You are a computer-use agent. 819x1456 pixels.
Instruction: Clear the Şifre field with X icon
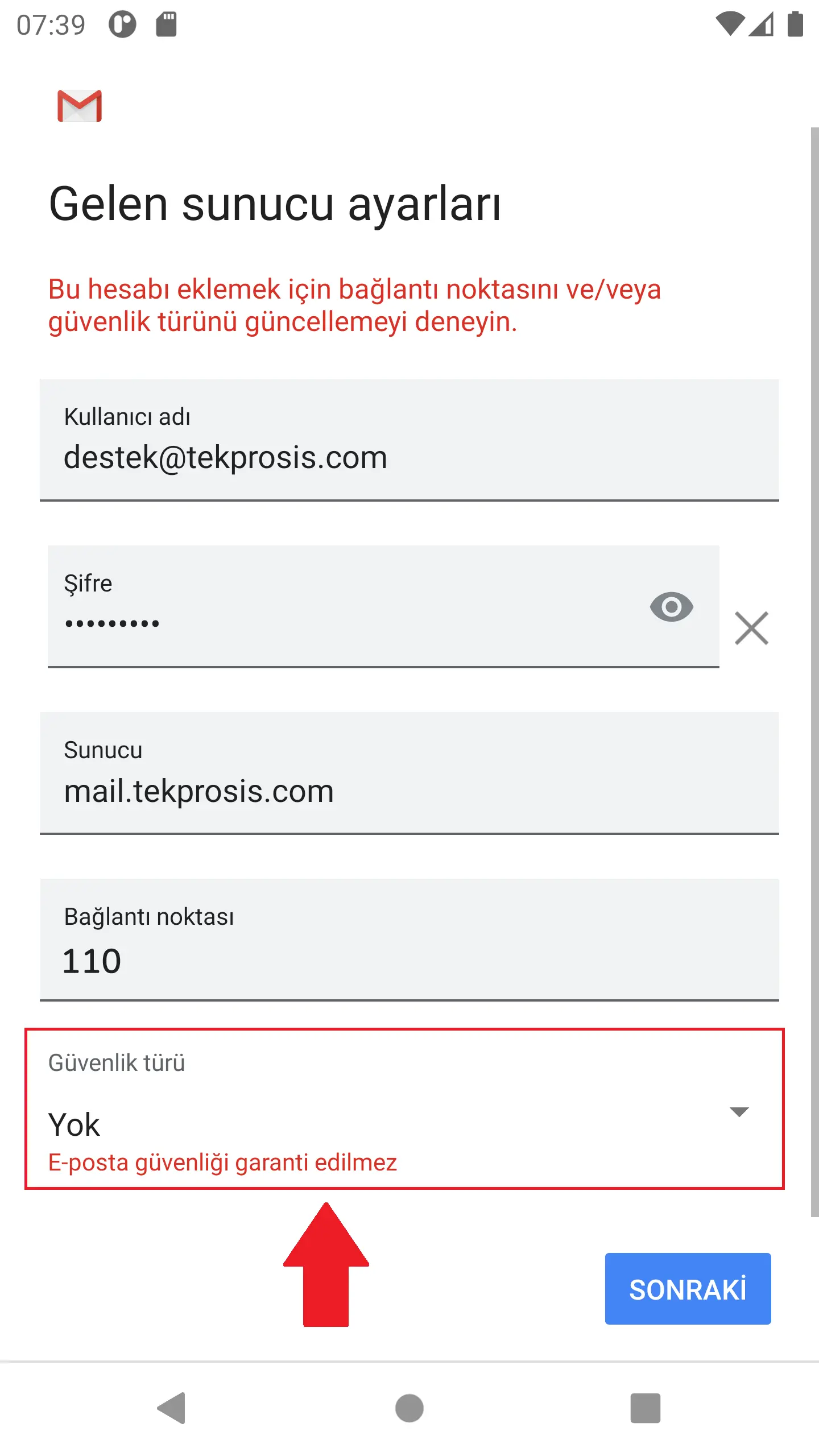(751, 628)
